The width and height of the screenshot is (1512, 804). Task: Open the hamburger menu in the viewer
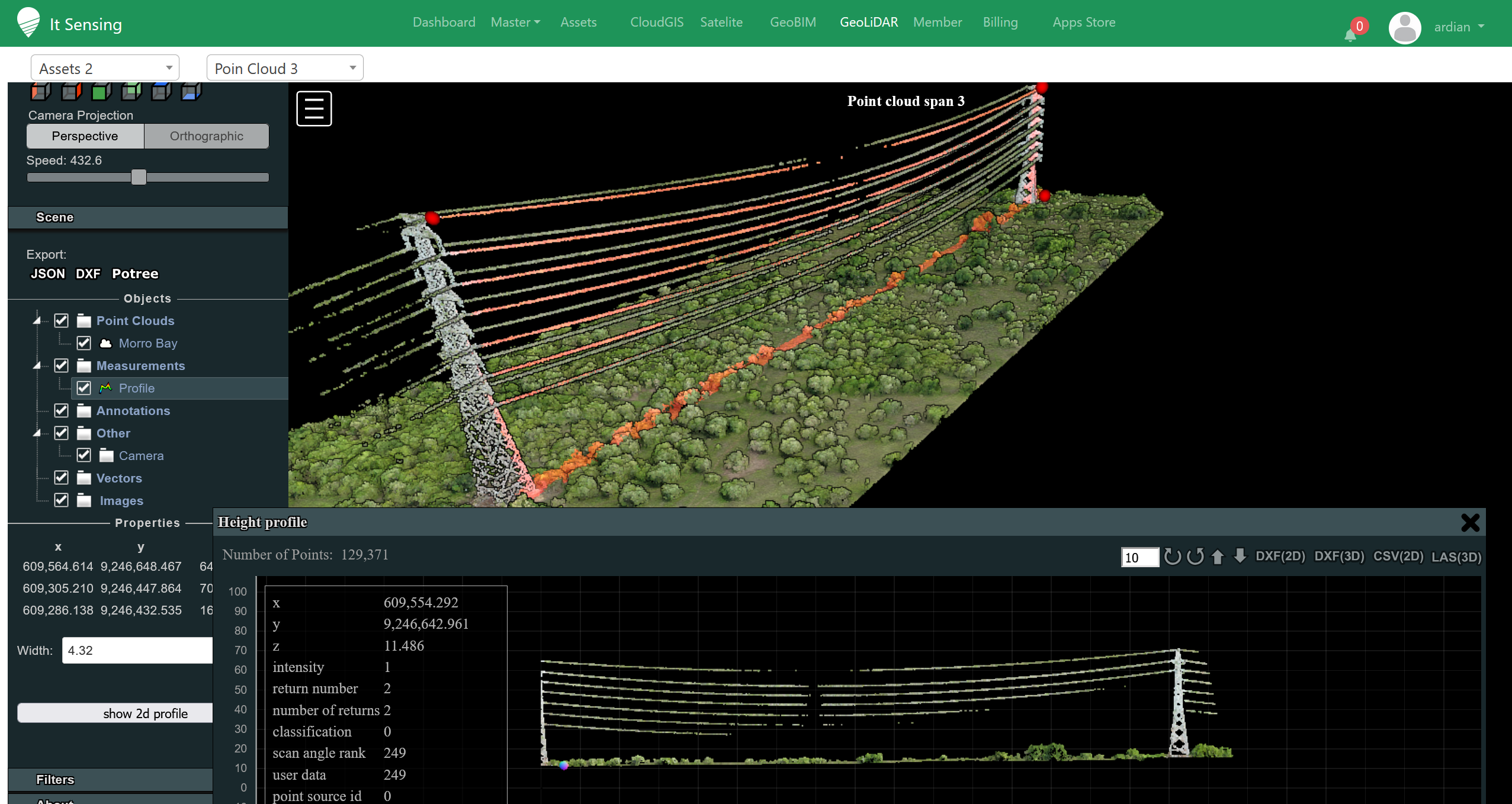(314, 108)
